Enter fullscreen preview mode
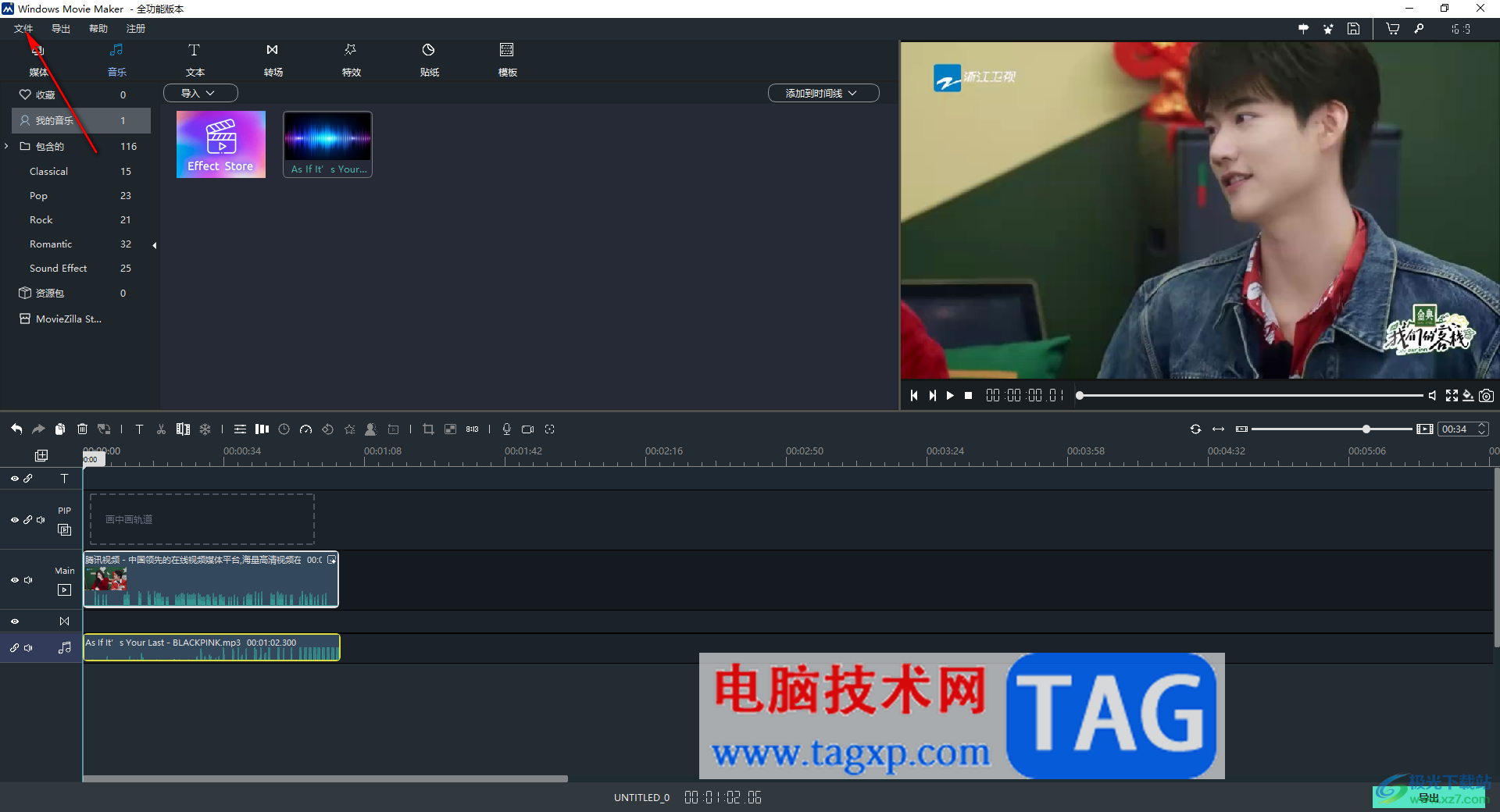 click(1452, 396)
